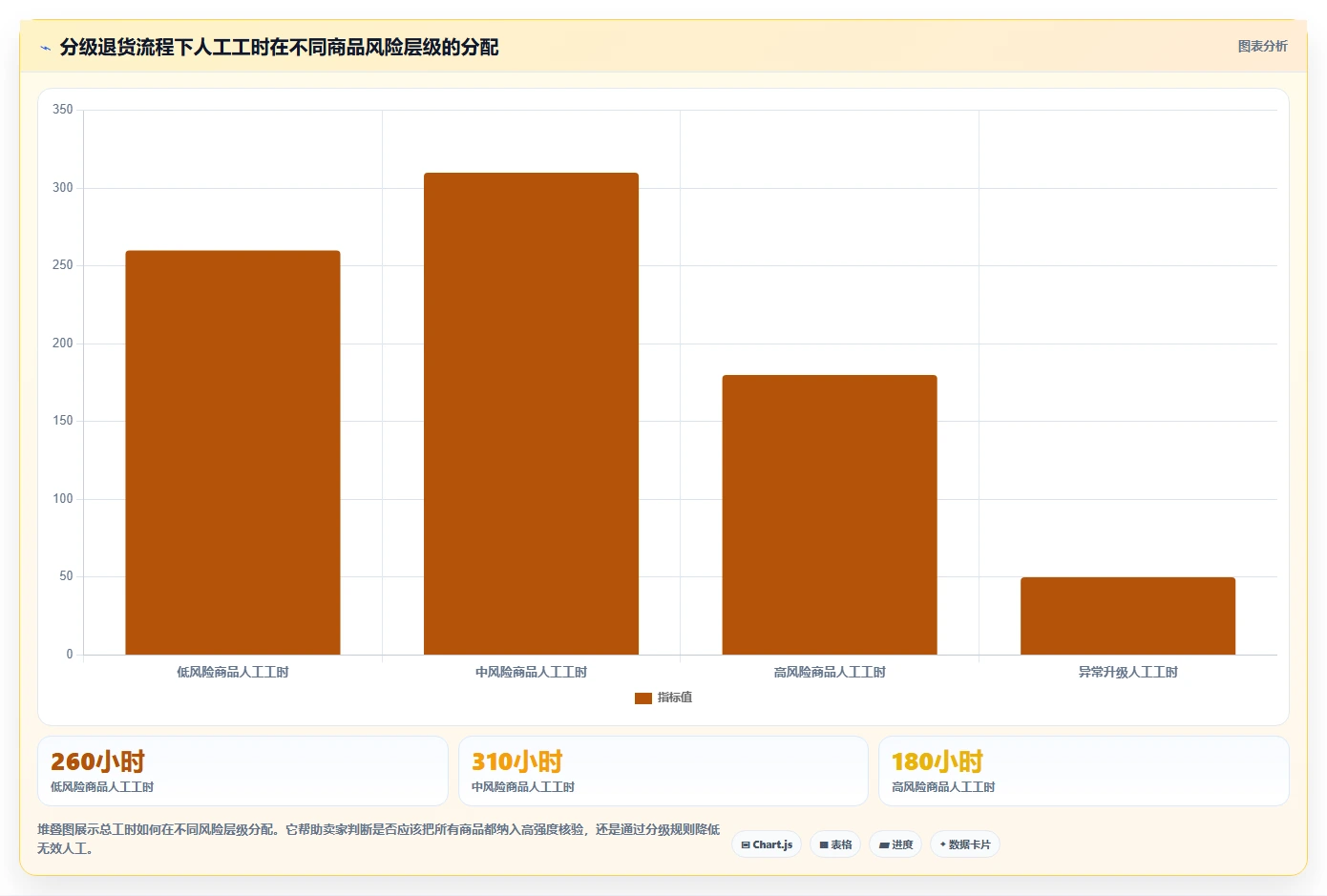Click the Chart.js tag chip
1327x896 pixels.
(767, 844)
